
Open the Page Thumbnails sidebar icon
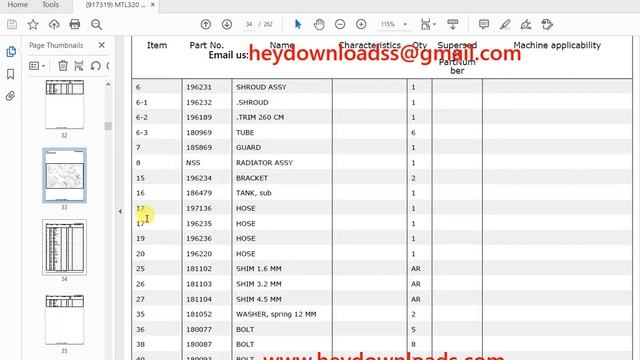click(11, 52)
